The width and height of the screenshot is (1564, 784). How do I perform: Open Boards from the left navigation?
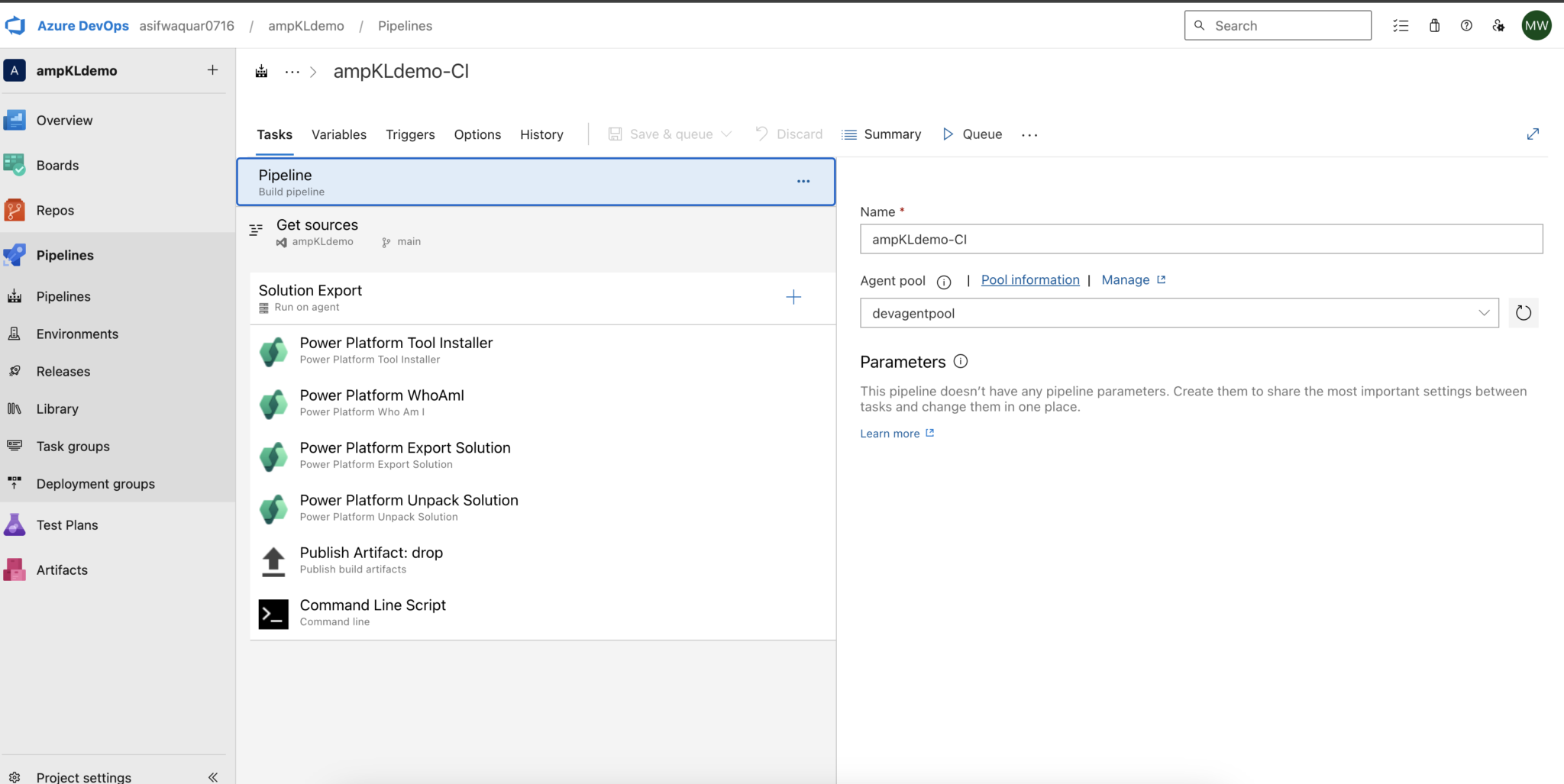(57, 165)
